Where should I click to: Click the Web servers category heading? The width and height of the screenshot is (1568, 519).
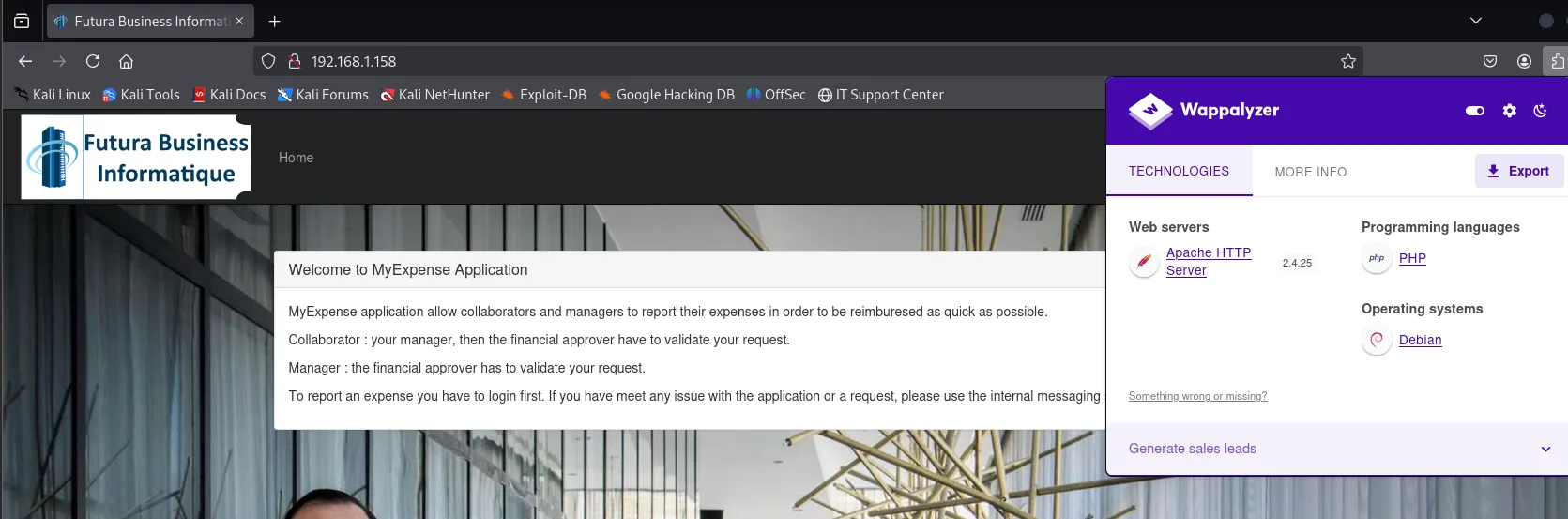coord(1168,227)
